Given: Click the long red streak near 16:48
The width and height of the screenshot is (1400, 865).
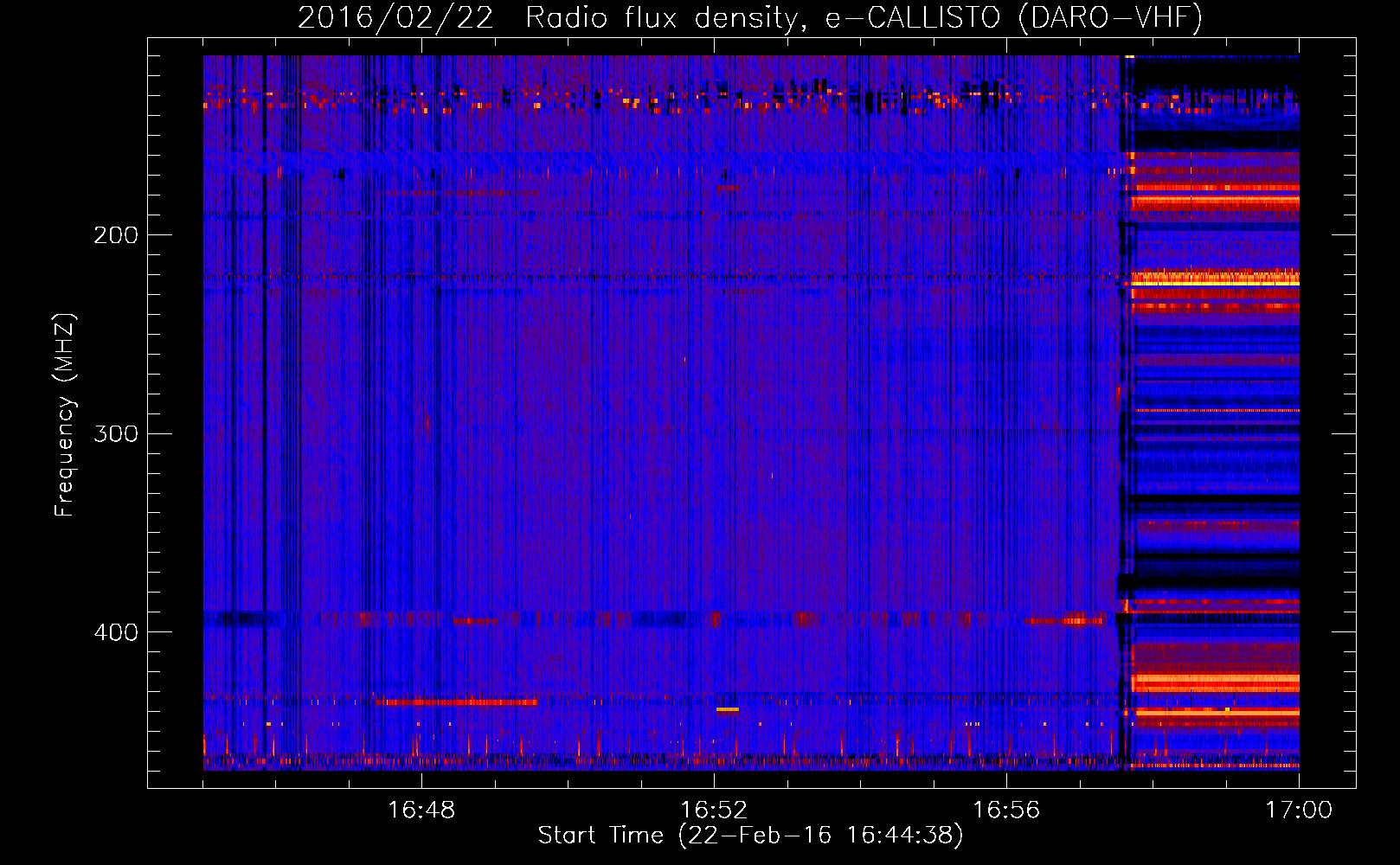Looking at the screenshot, I should [x=456, y=702].
